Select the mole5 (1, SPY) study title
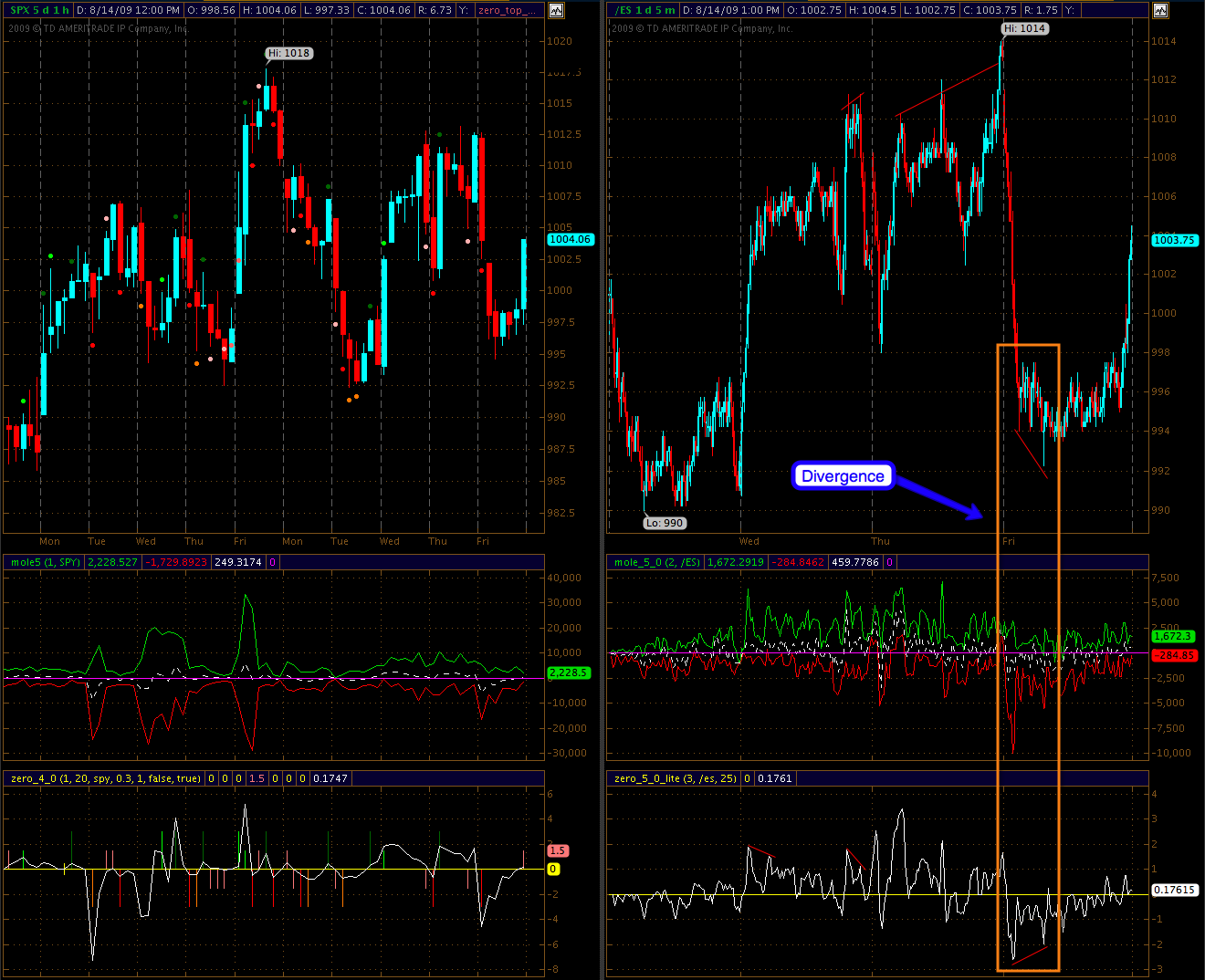Image resolution: width=1205 pixels, height=980 pixels. (x=45, y=562)
